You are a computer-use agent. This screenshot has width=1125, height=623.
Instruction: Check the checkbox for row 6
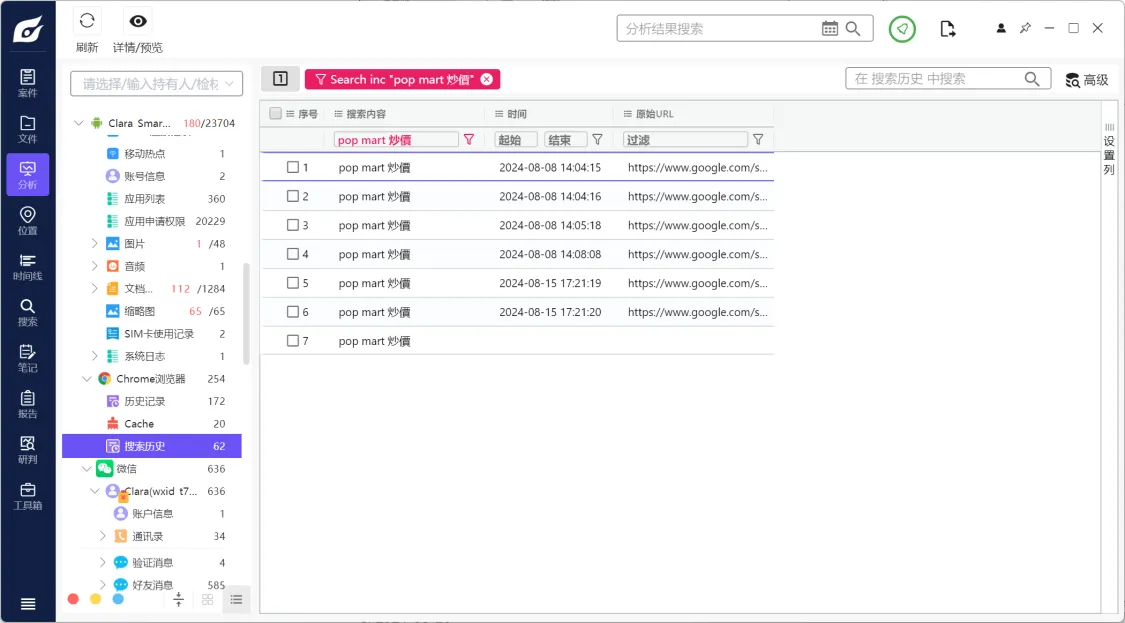(x=293, y=312)
